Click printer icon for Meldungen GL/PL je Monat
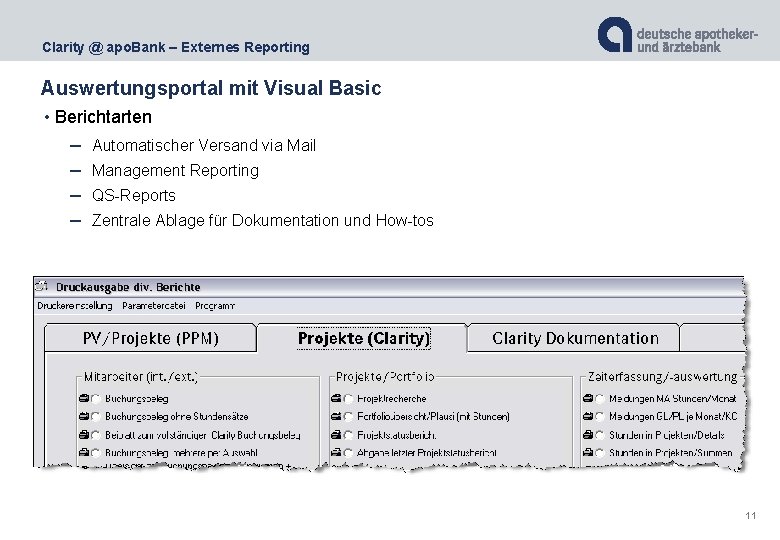 coord(587,416)
